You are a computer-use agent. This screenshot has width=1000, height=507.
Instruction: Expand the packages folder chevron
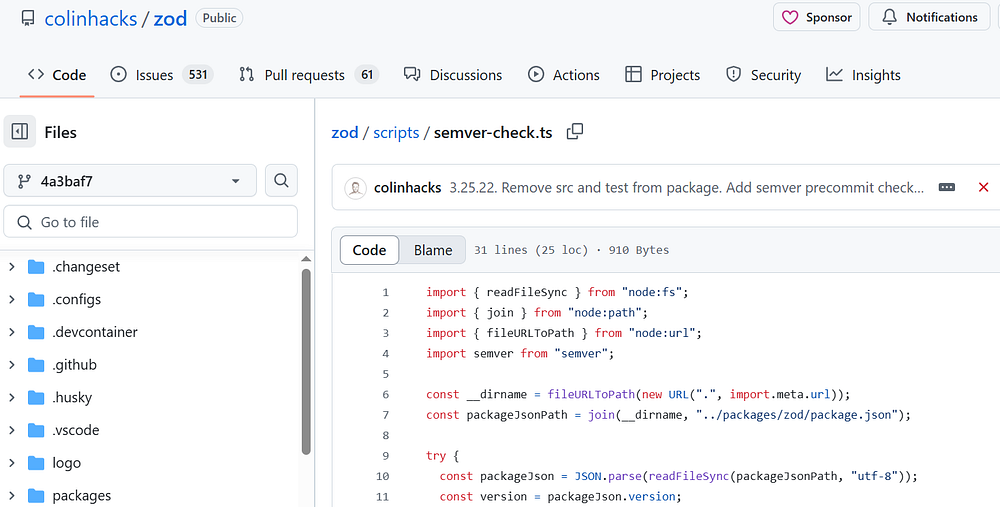tap(11, 496)
